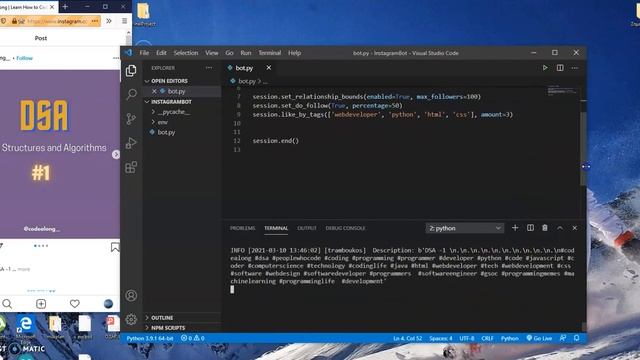
Task: Create new Instagram post plus icon
Action: click(x=41, y=304)
